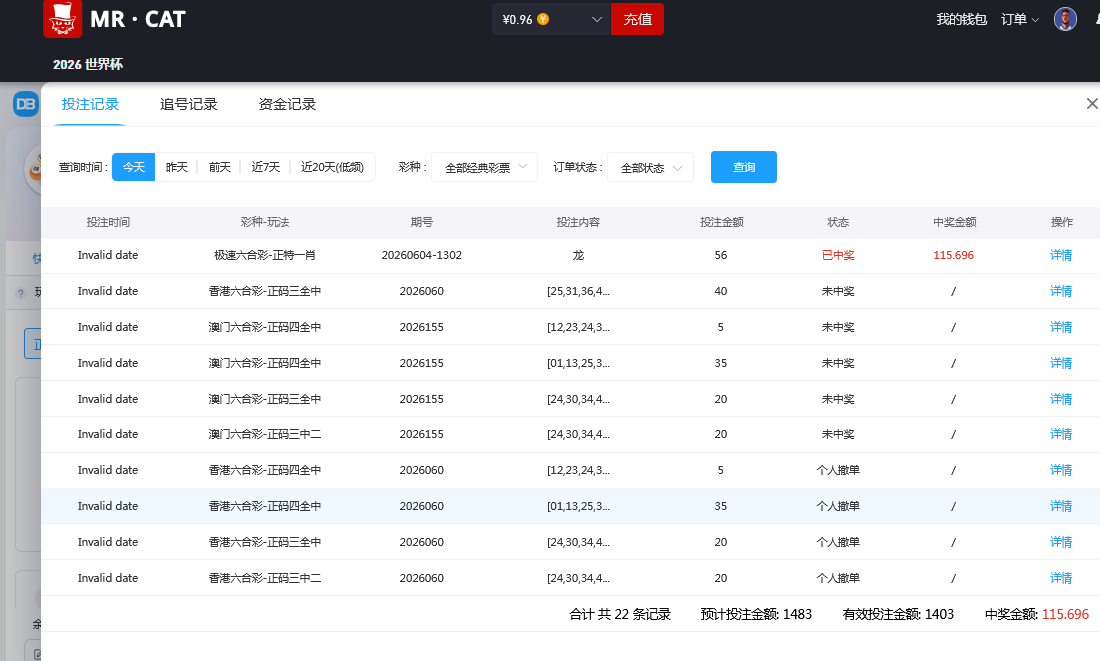Switch to the 资金记录 tab

[287, 105]
